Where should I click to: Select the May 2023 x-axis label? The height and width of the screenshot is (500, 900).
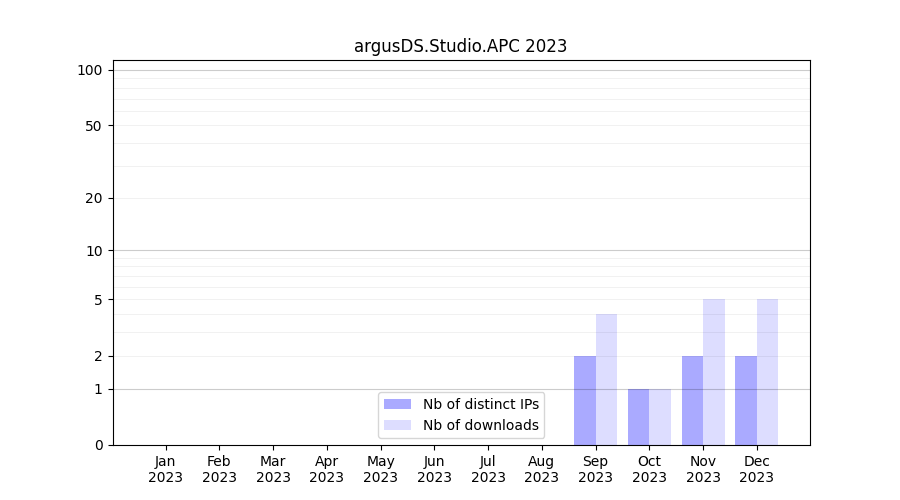pos(380,469)
